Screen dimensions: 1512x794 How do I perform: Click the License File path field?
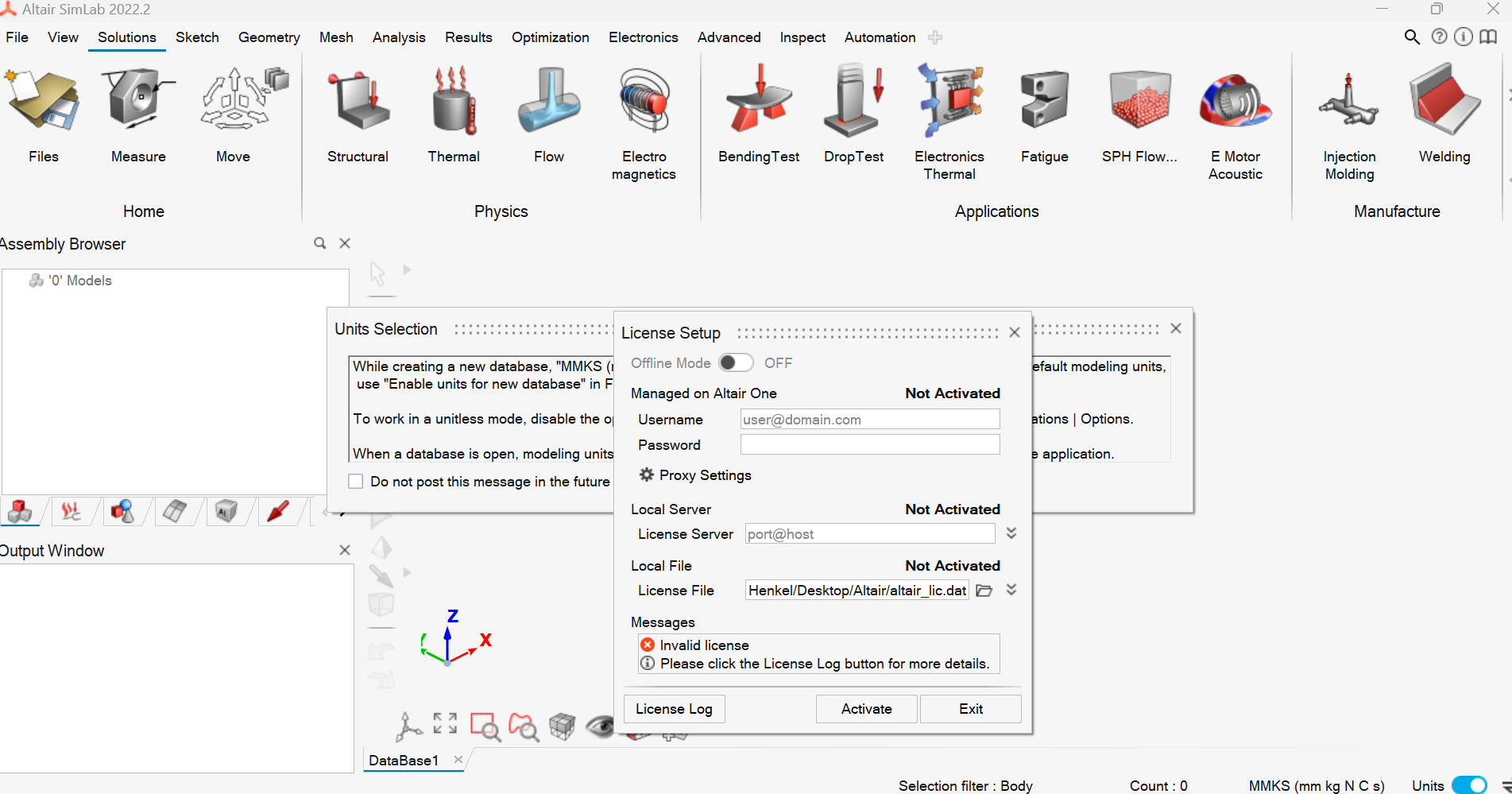coord(857,591)
